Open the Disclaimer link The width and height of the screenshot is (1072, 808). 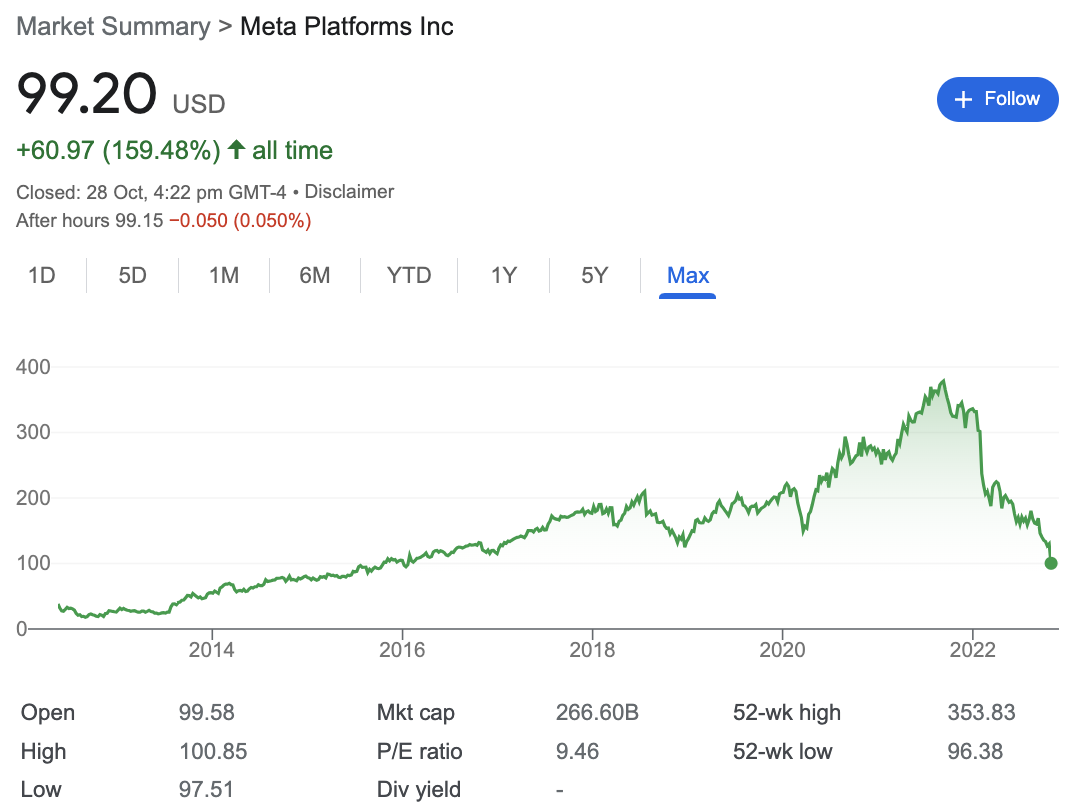pyautogui.click(x=349, y=191)
